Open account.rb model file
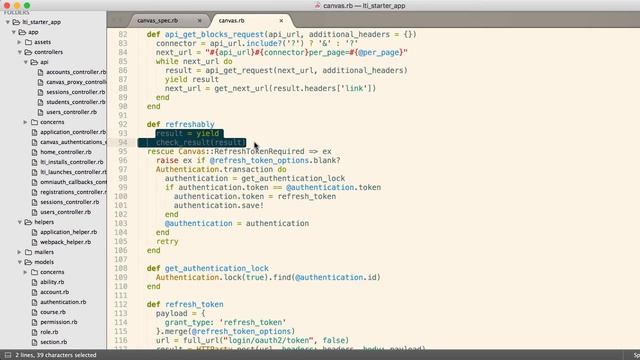Image resolution: width=640 pixels, height=360 pixels. click(54, 292)
